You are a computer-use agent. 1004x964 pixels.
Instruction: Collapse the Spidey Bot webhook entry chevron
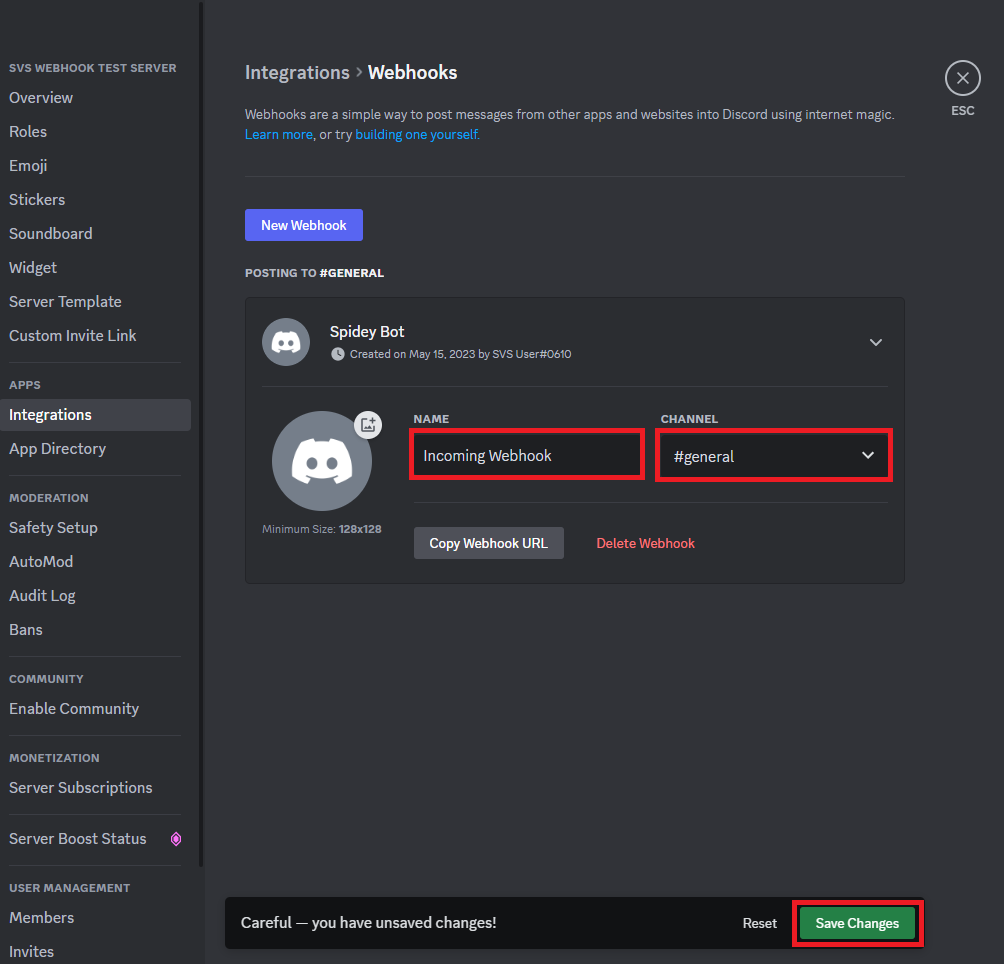876,342
